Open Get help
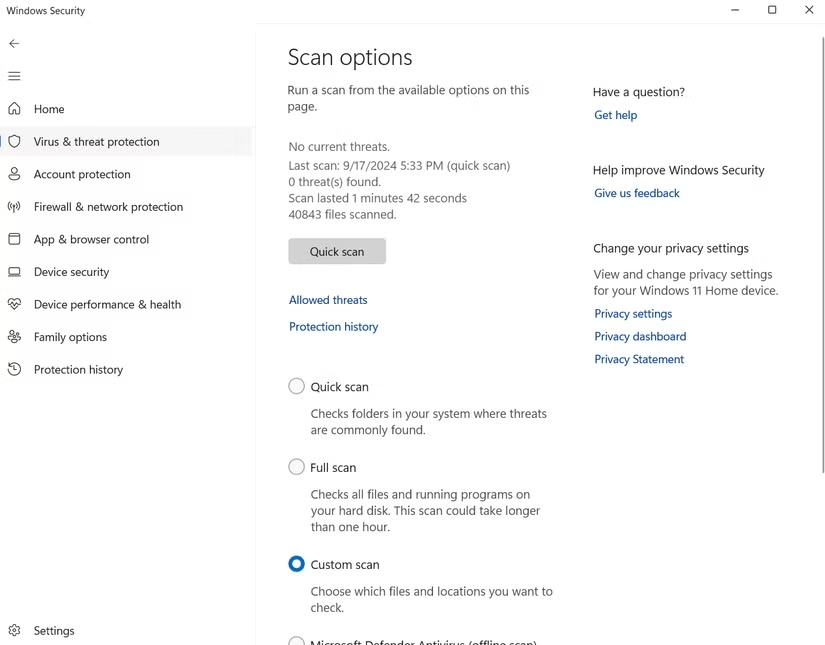 click(x=615, y=114)
